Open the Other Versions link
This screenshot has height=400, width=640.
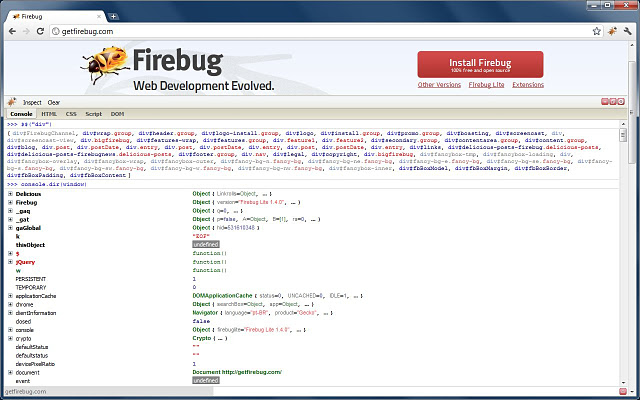(x=439, y=84)
